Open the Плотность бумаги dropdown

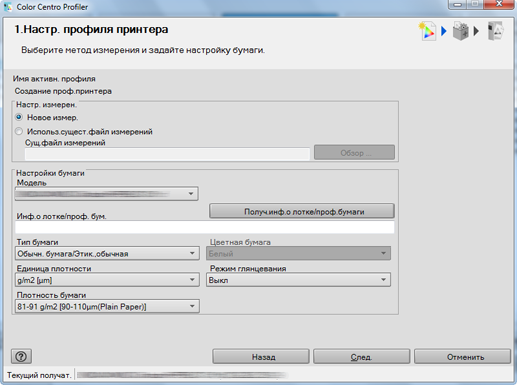pyautogui.click(x=107, y=306)
